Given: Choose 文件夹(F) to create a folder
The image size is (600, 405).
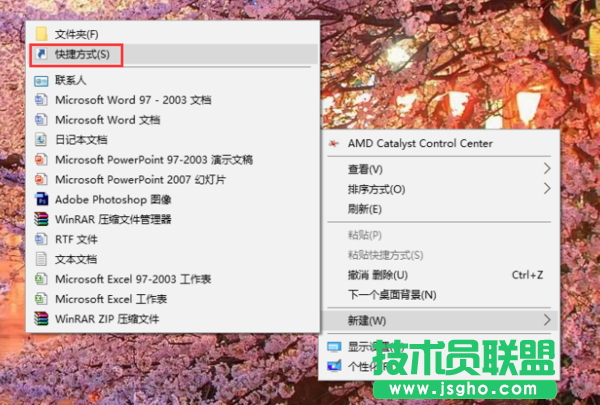Looking at the screenshot, I should pyautogui.click(x=173, y=34).
